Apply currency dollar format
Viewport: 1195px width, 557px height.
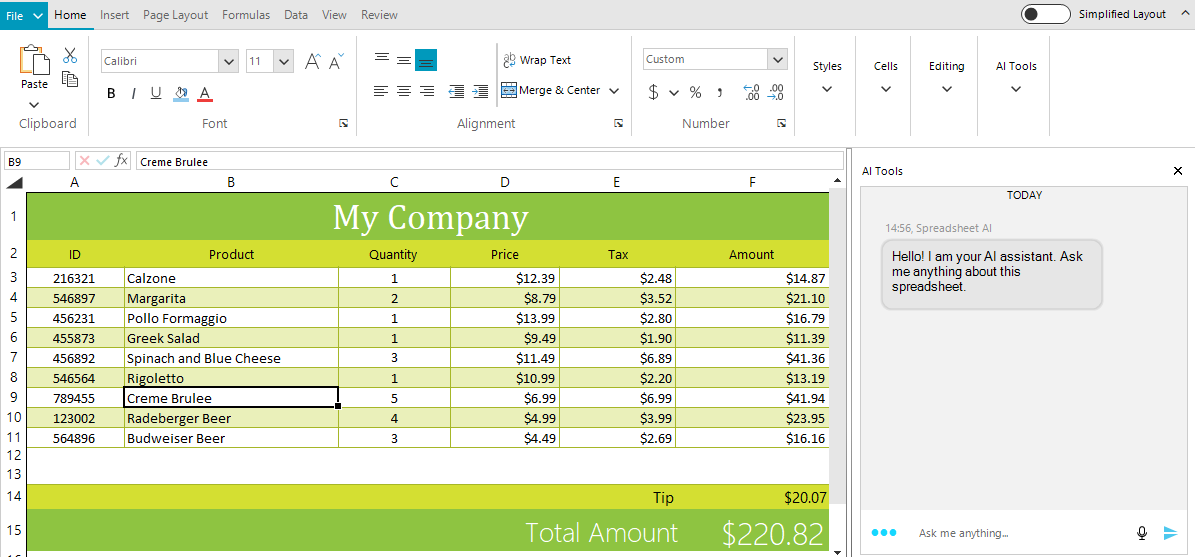point(653,92)
